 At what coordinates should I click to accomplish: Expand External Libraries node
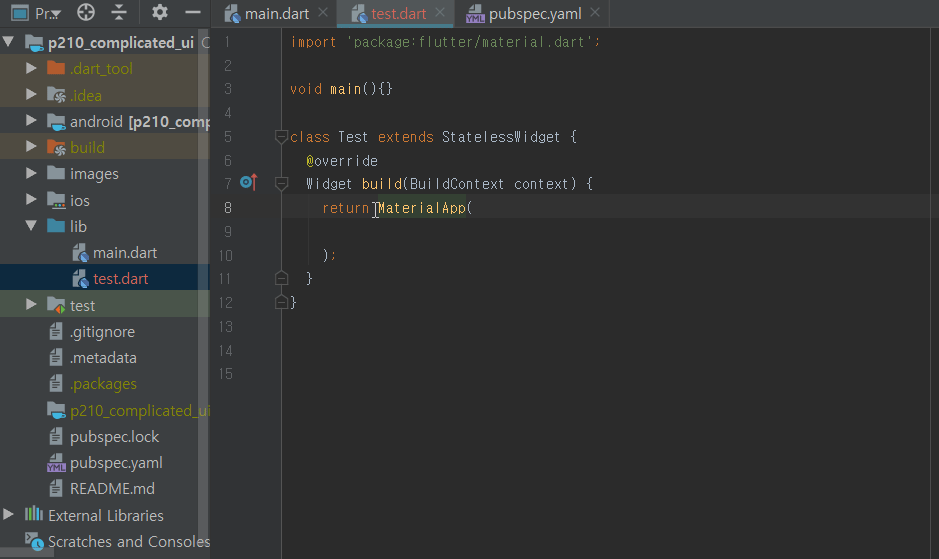pos(8,515)
